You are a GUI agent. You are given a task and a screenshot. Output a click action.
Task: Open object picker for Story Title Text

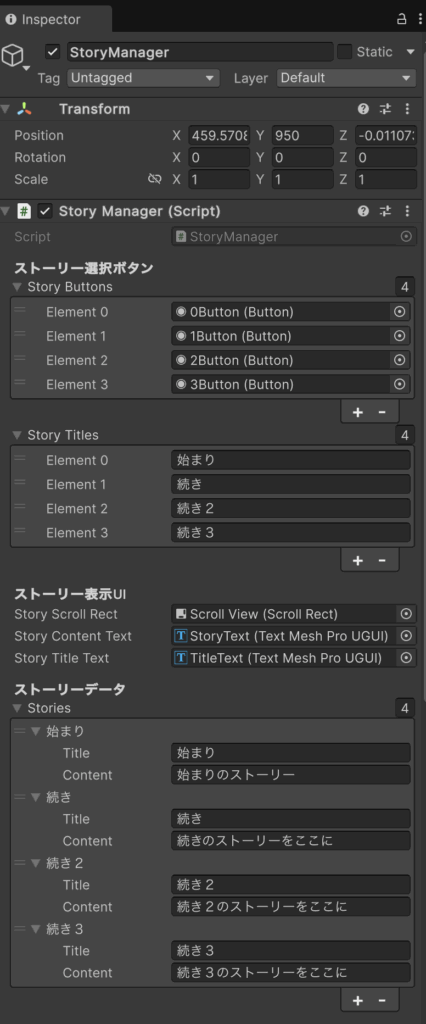tap(406, 658)
